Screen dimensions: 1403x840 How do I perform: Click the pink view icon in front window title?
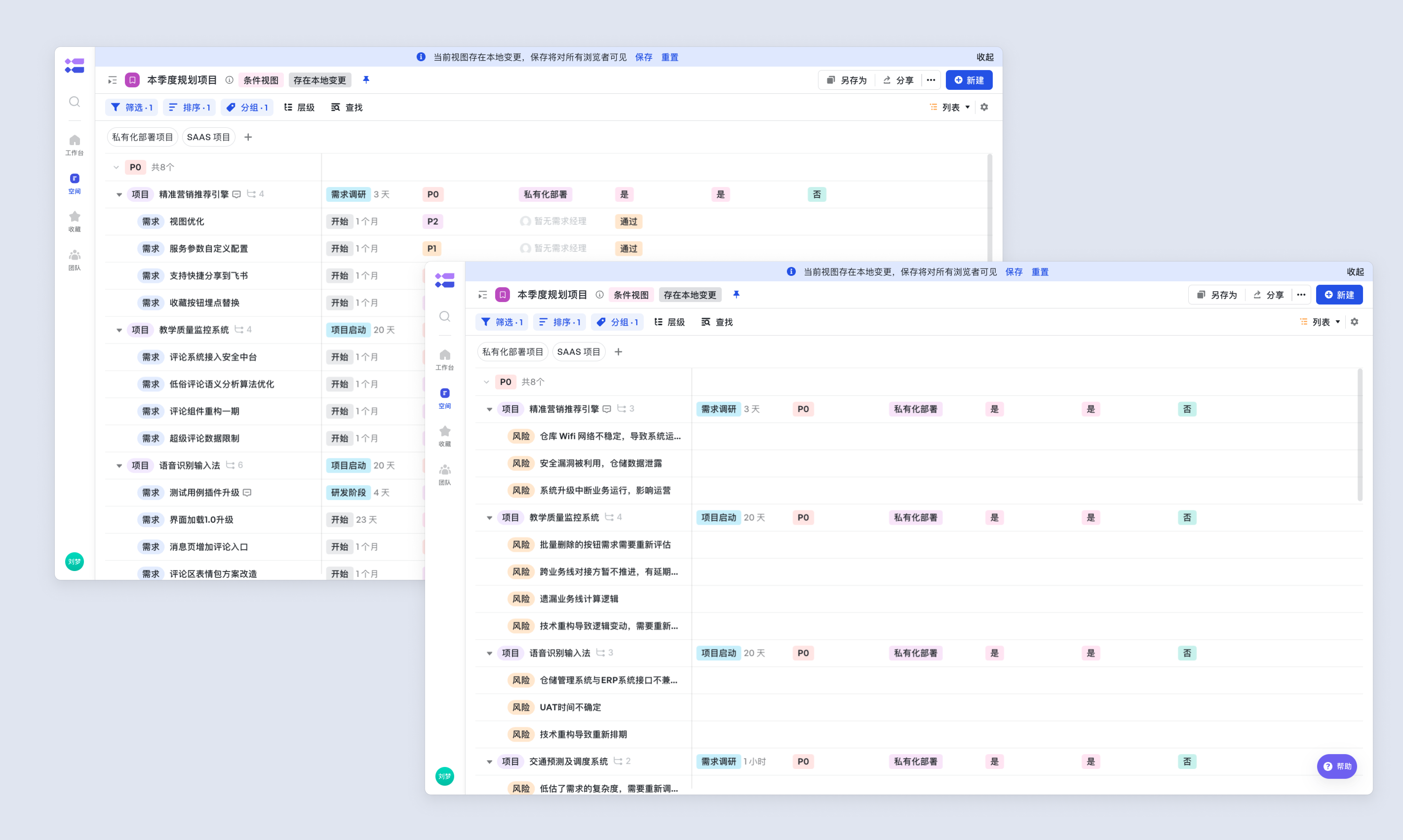[x=502, y=294]
